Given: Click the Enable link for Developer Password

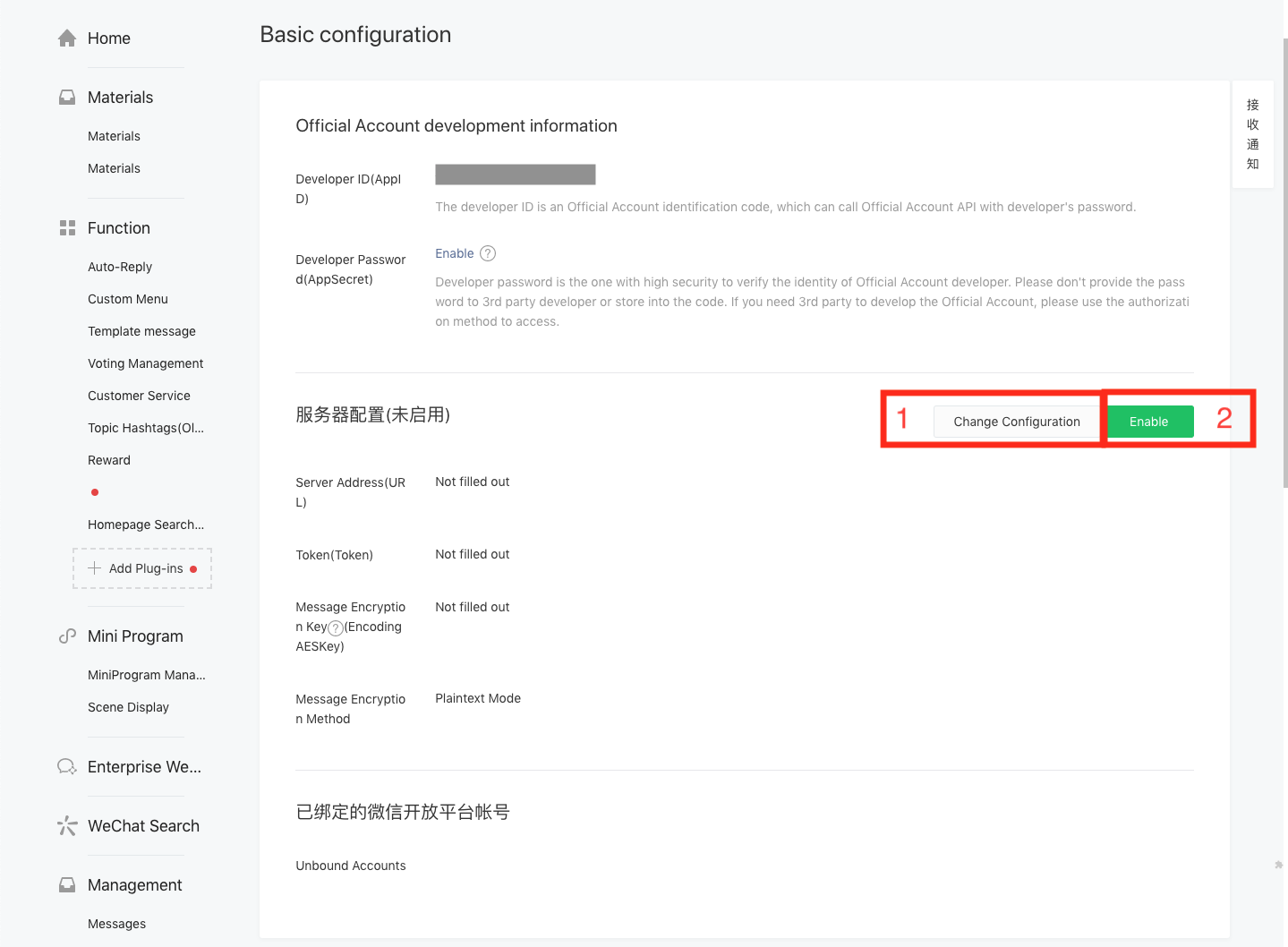Looking at the screenshot, I should coord(455,253).
